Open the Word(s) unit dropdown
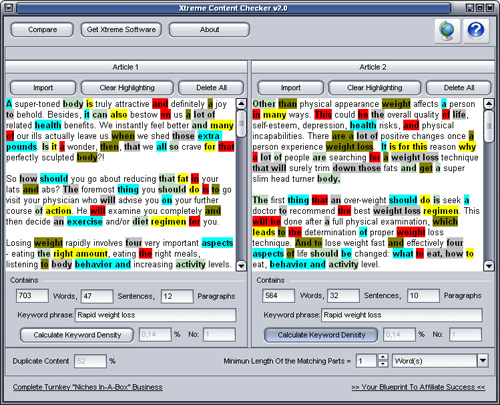 (x=483, y=361)
